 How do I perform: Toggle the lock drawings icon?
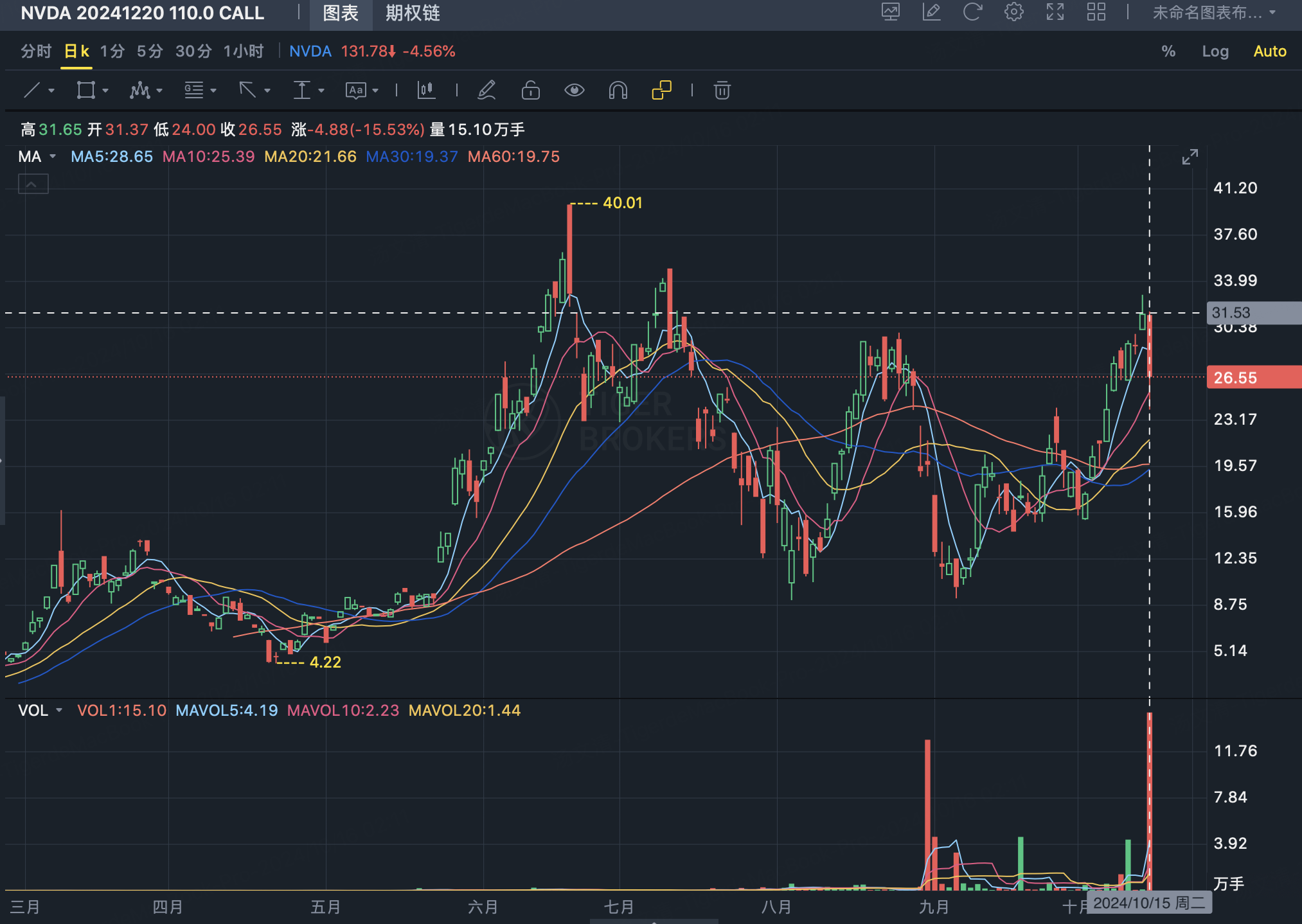click(x=530, y=90)
